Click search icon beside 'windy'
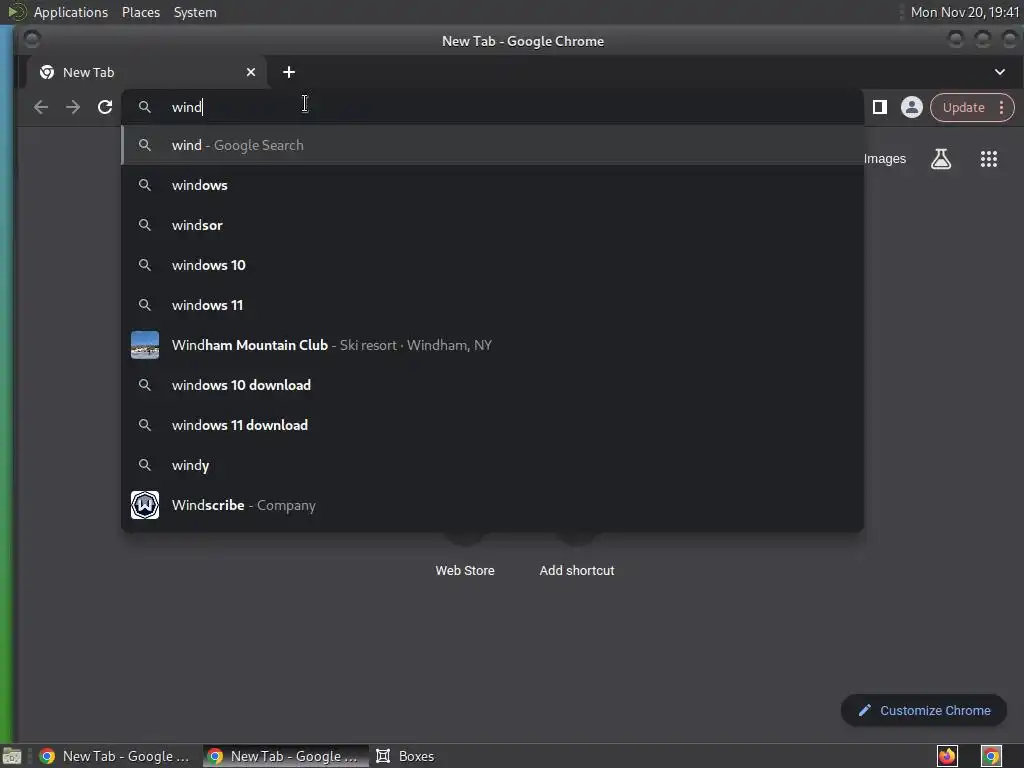Image resolution: width=1024 pixels, height=768 pixels. click(x=145, y=465)
